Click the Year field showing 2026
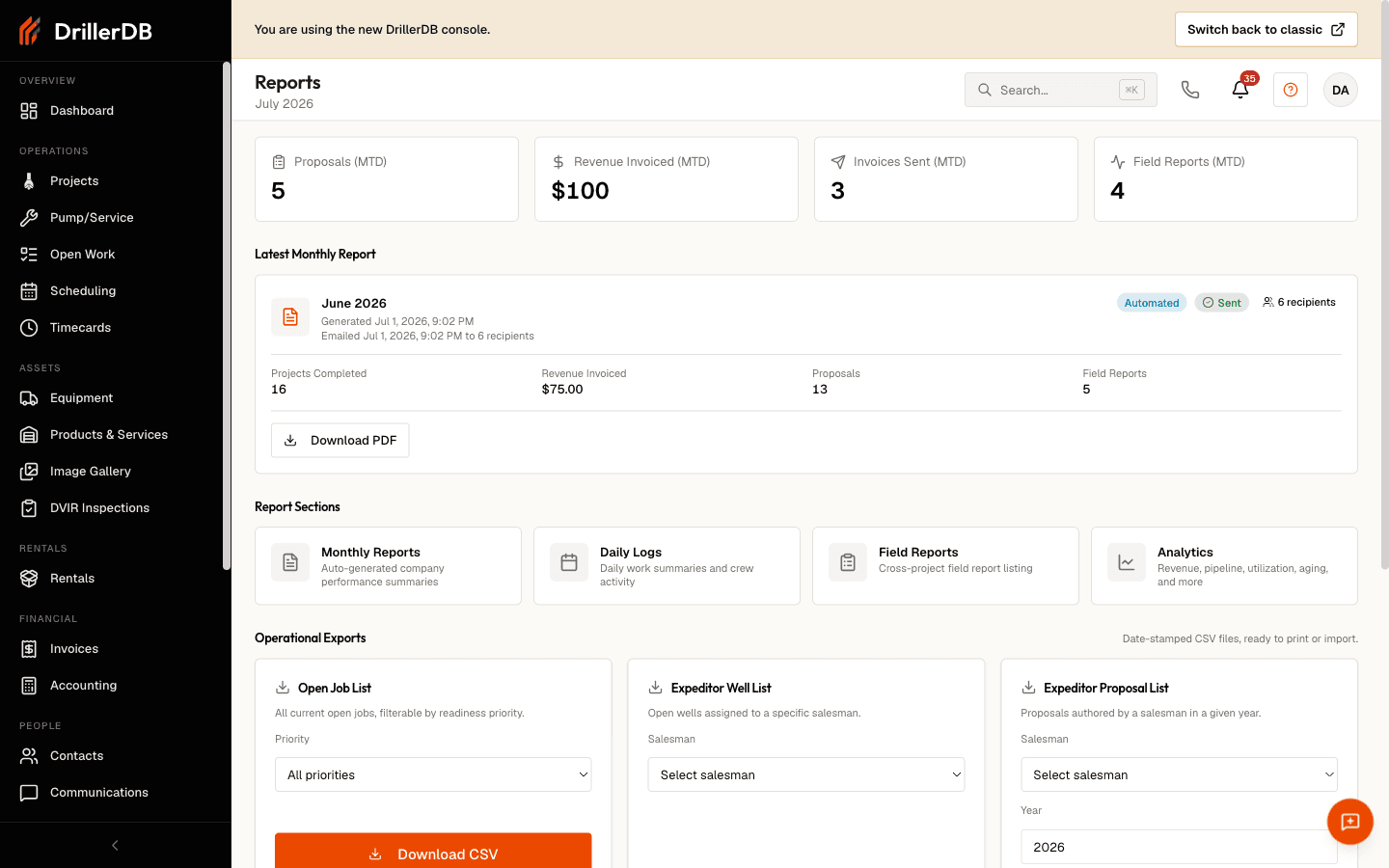 [1179, 848]
